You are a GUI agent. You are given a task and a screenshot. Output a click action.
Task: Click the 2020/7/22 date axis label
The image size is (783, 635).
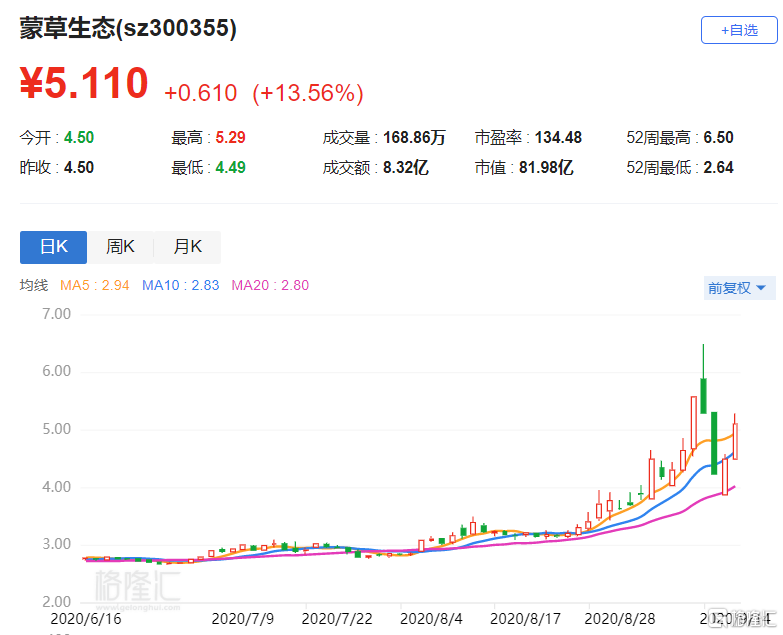point(337,619)
